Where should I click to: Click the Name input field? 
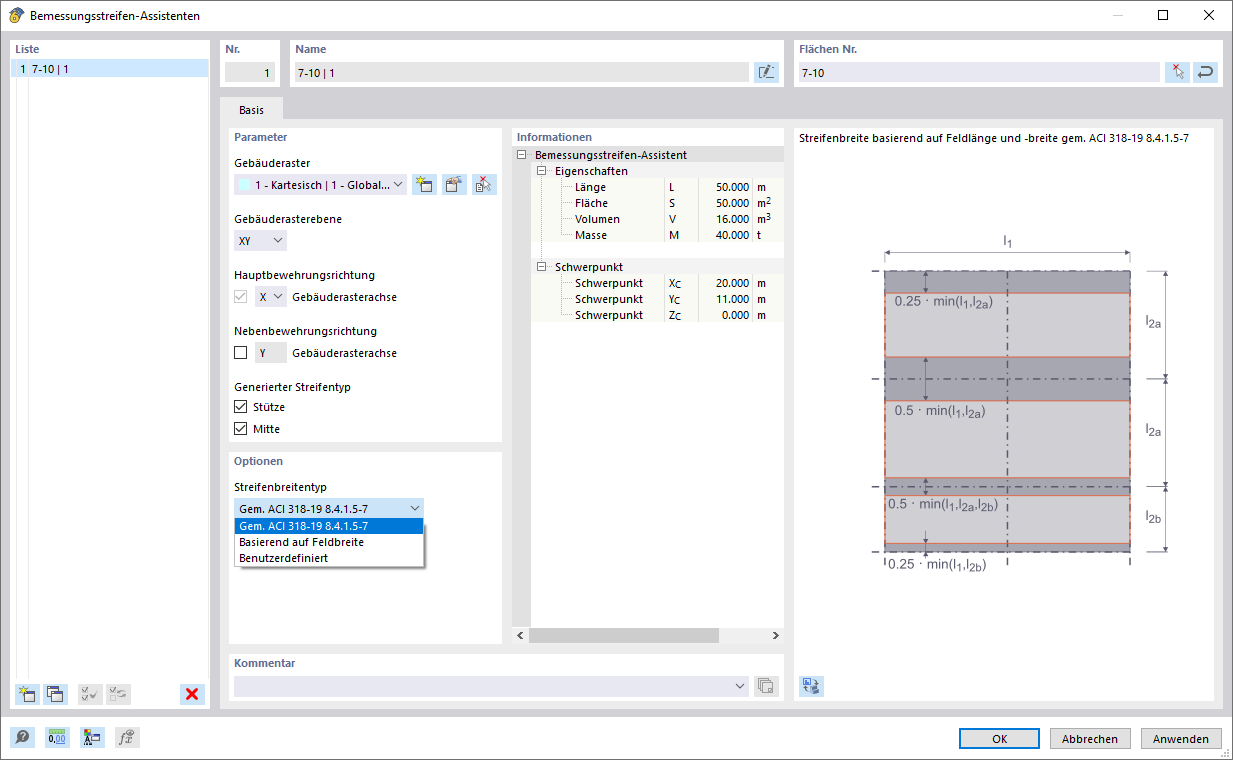(521, 72)
